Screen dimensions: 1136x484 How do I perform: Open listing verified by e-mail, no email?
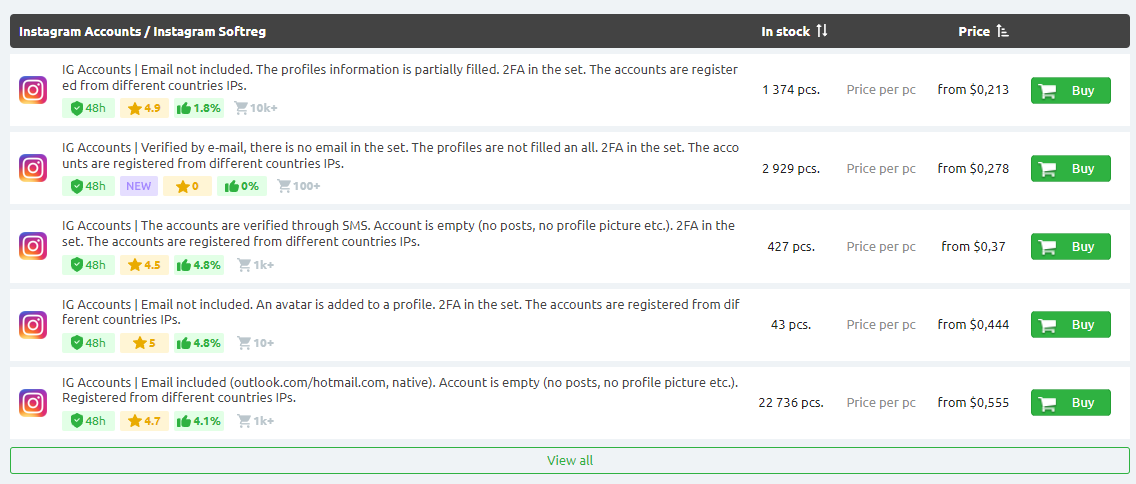pyautogui.click(x=401, y=155)
